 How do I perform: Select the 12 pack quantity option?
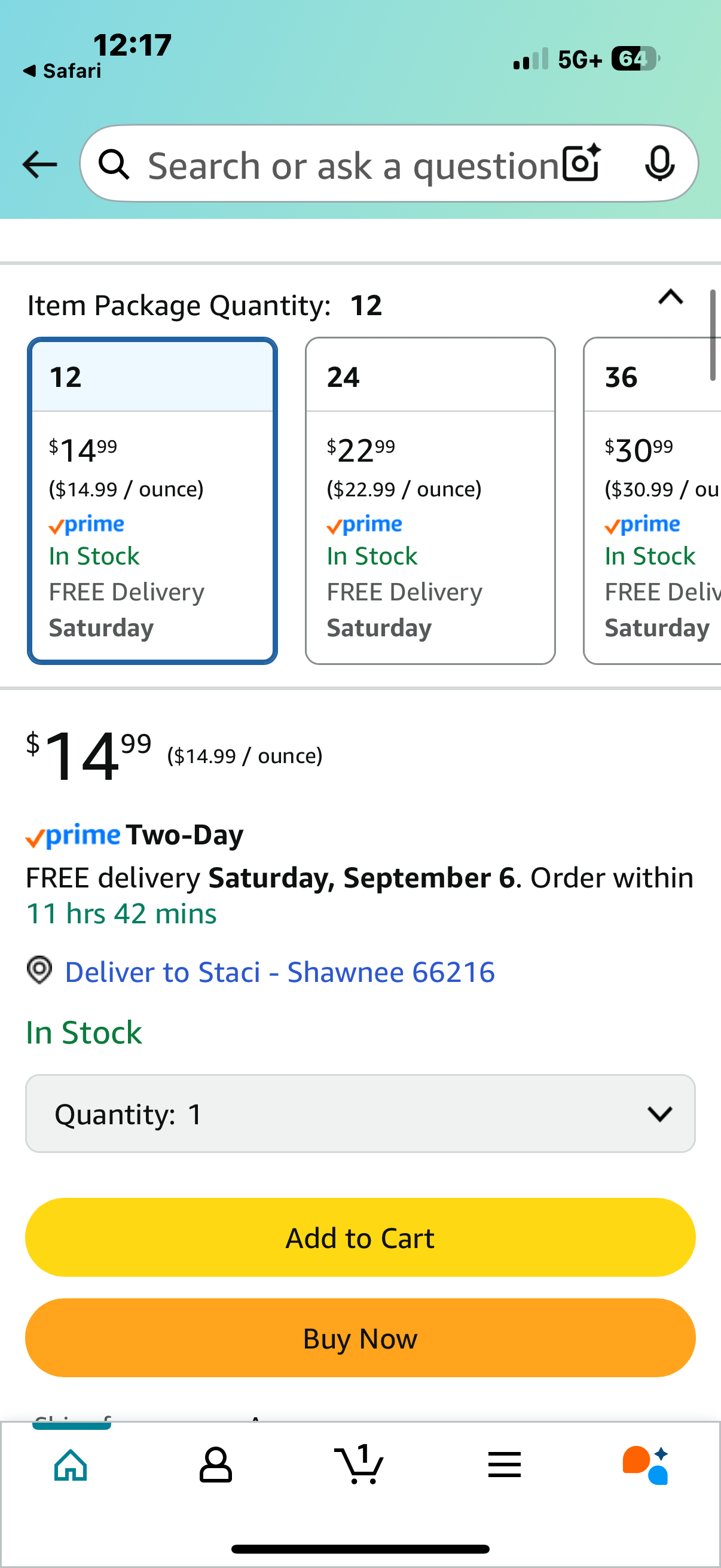click(152, 501)
